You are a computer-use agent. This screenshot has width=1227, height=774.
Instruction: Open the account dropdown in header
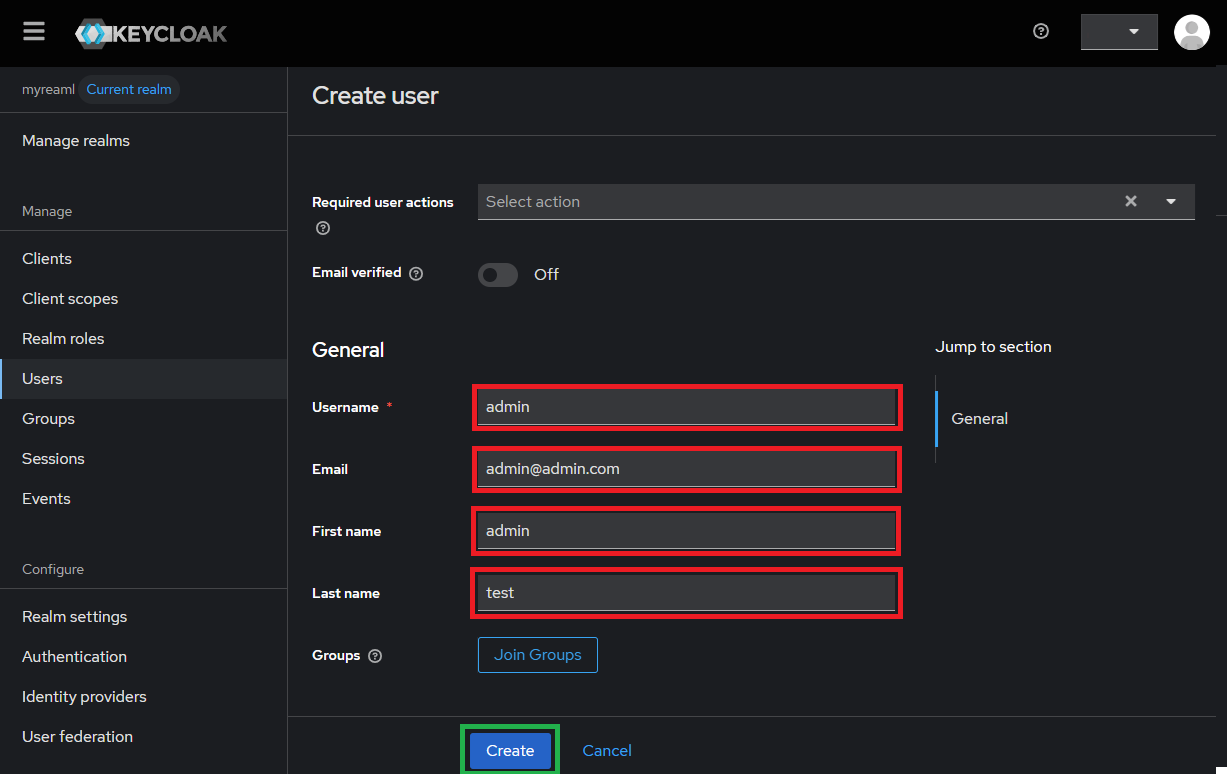click(x=1119, y=32)
